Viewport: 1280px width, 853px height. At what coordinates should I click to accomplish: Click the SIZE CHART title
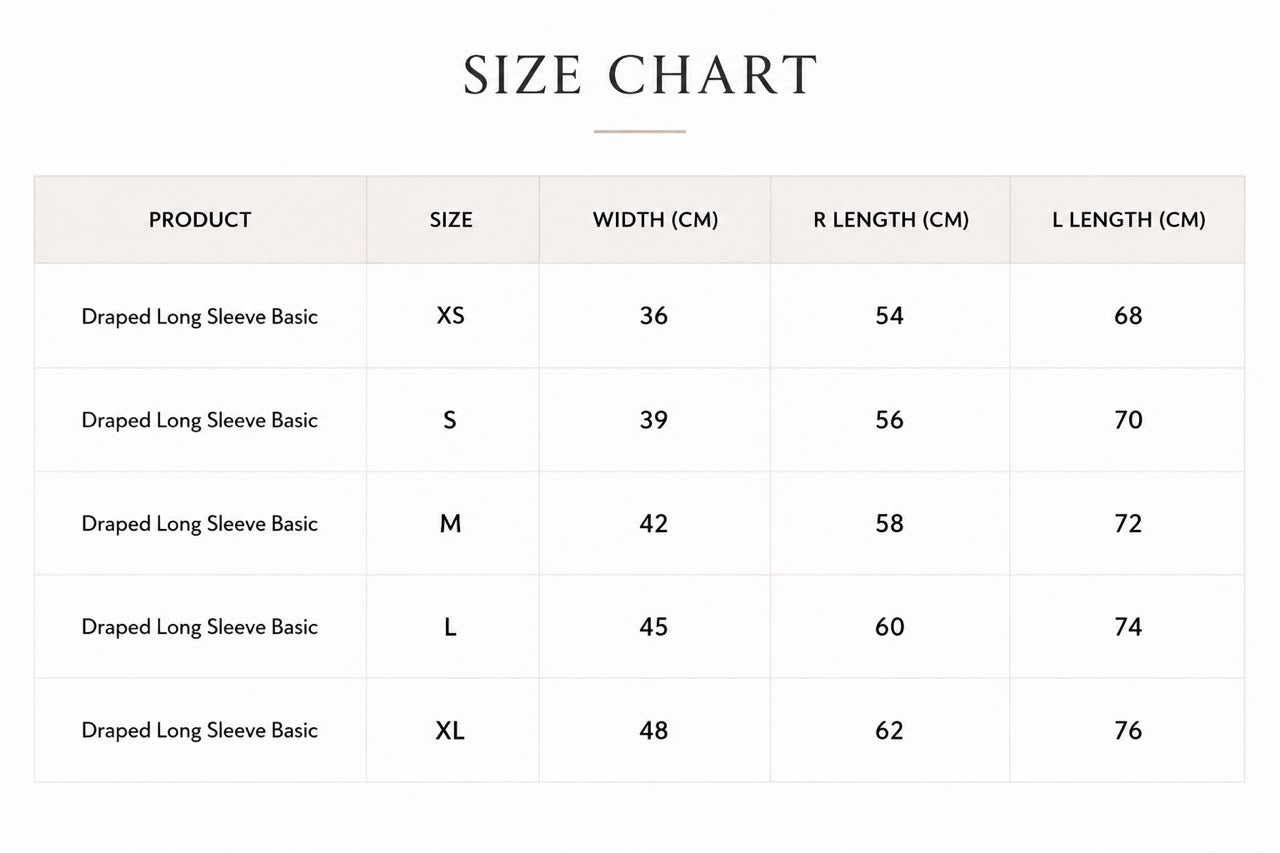click(x=640, y=76)
